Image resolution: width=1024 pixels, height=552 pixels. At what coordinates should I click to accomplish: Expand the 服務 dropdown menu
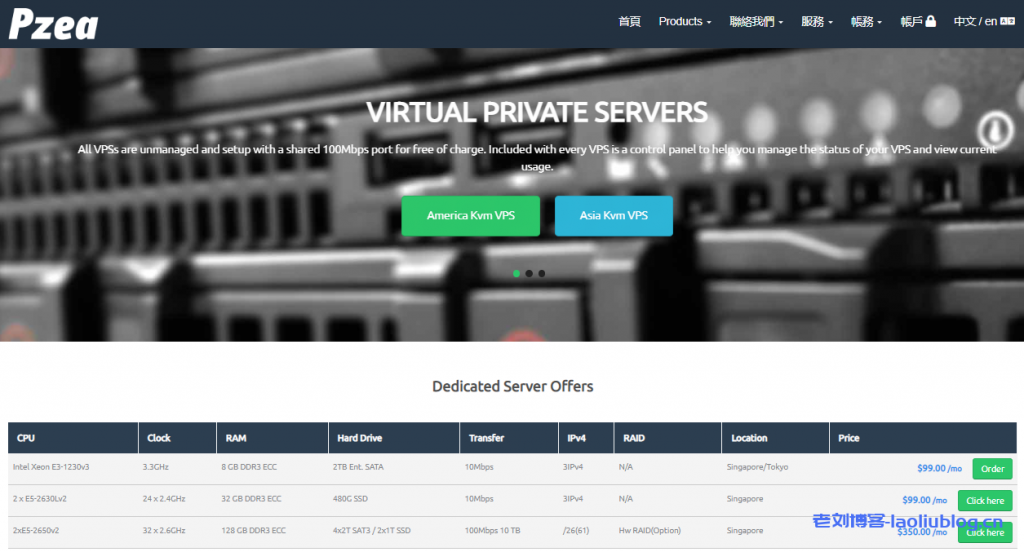816,21
